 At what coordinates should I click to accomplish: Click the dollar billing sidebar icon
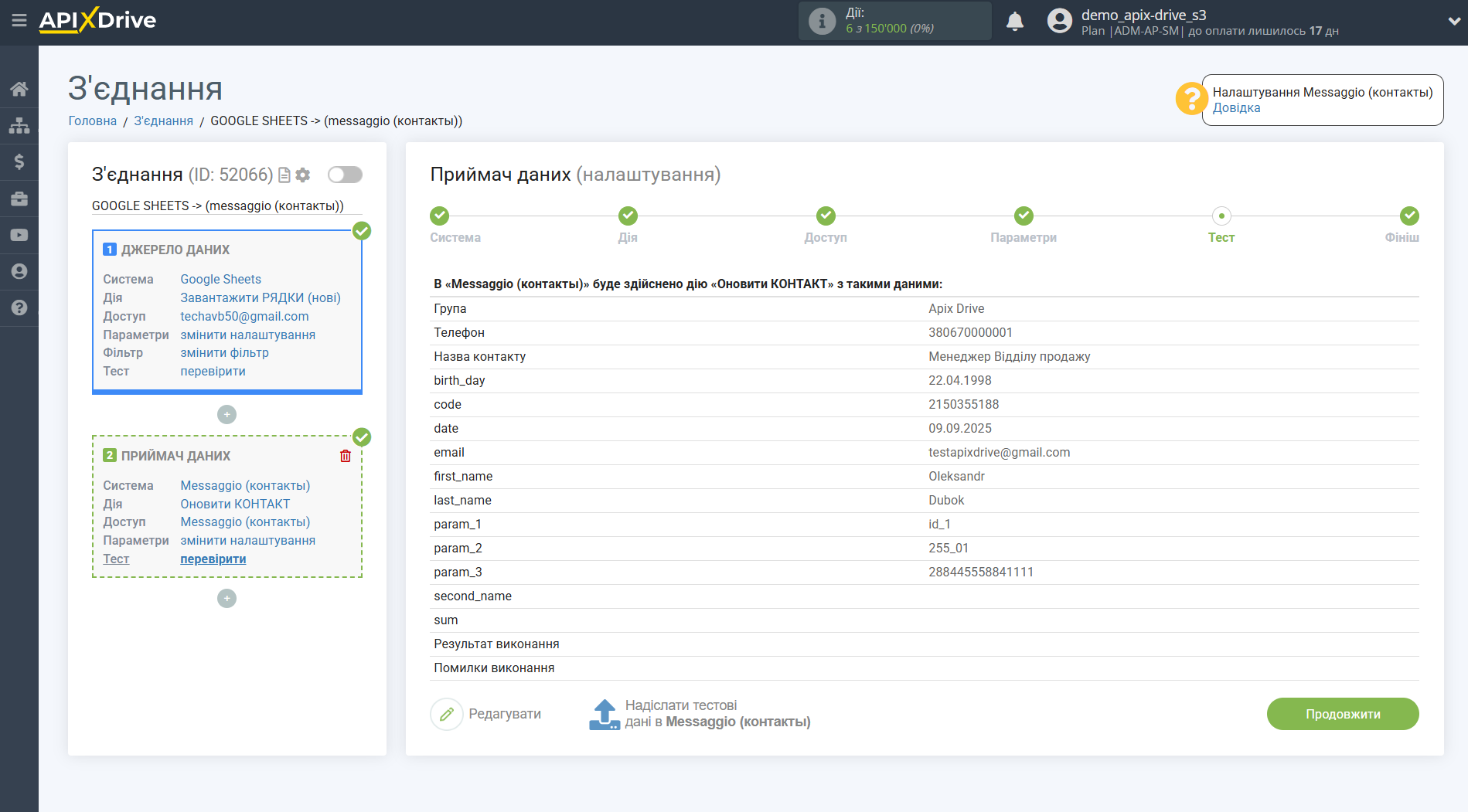tap(19, 161)
